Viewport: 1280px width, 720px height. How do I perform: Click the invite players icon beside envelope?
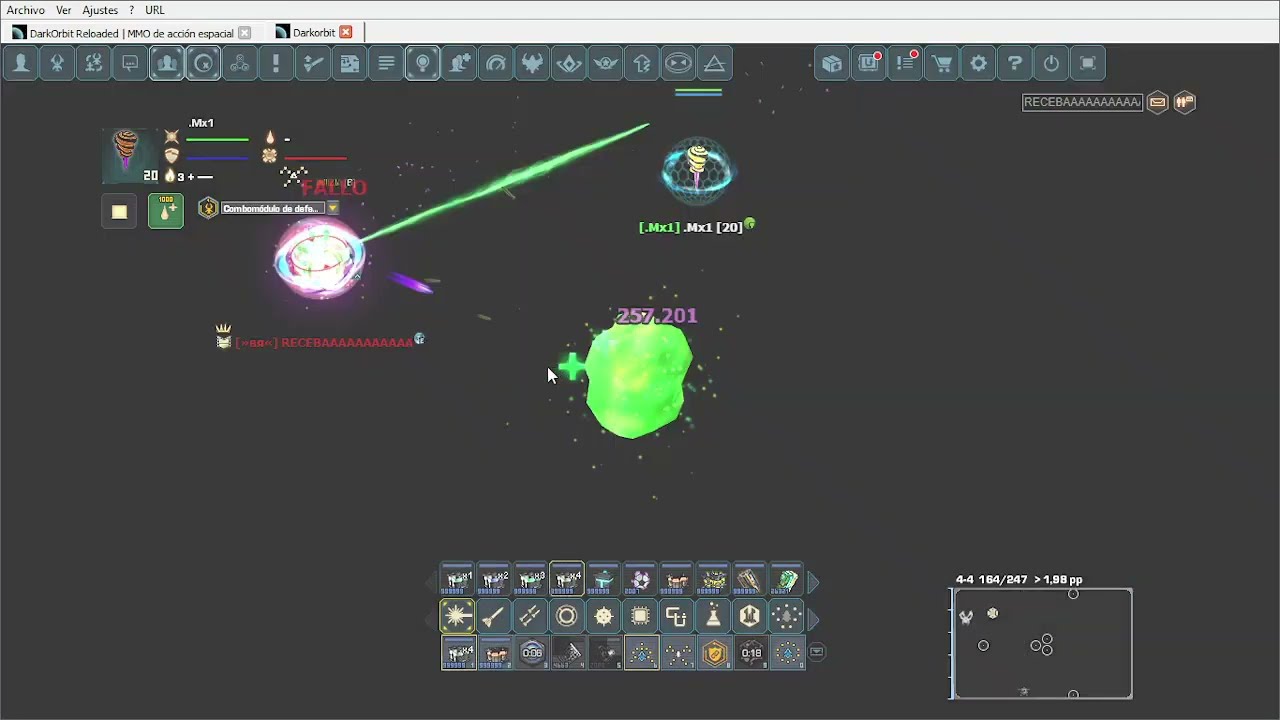click(1185, 102)
